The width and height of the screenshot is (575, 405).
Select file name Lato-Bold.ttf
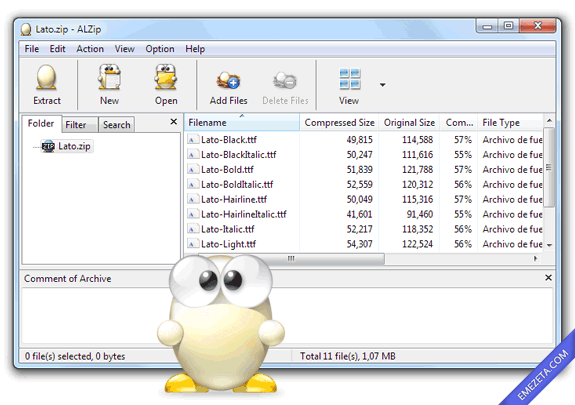point(227,169)
